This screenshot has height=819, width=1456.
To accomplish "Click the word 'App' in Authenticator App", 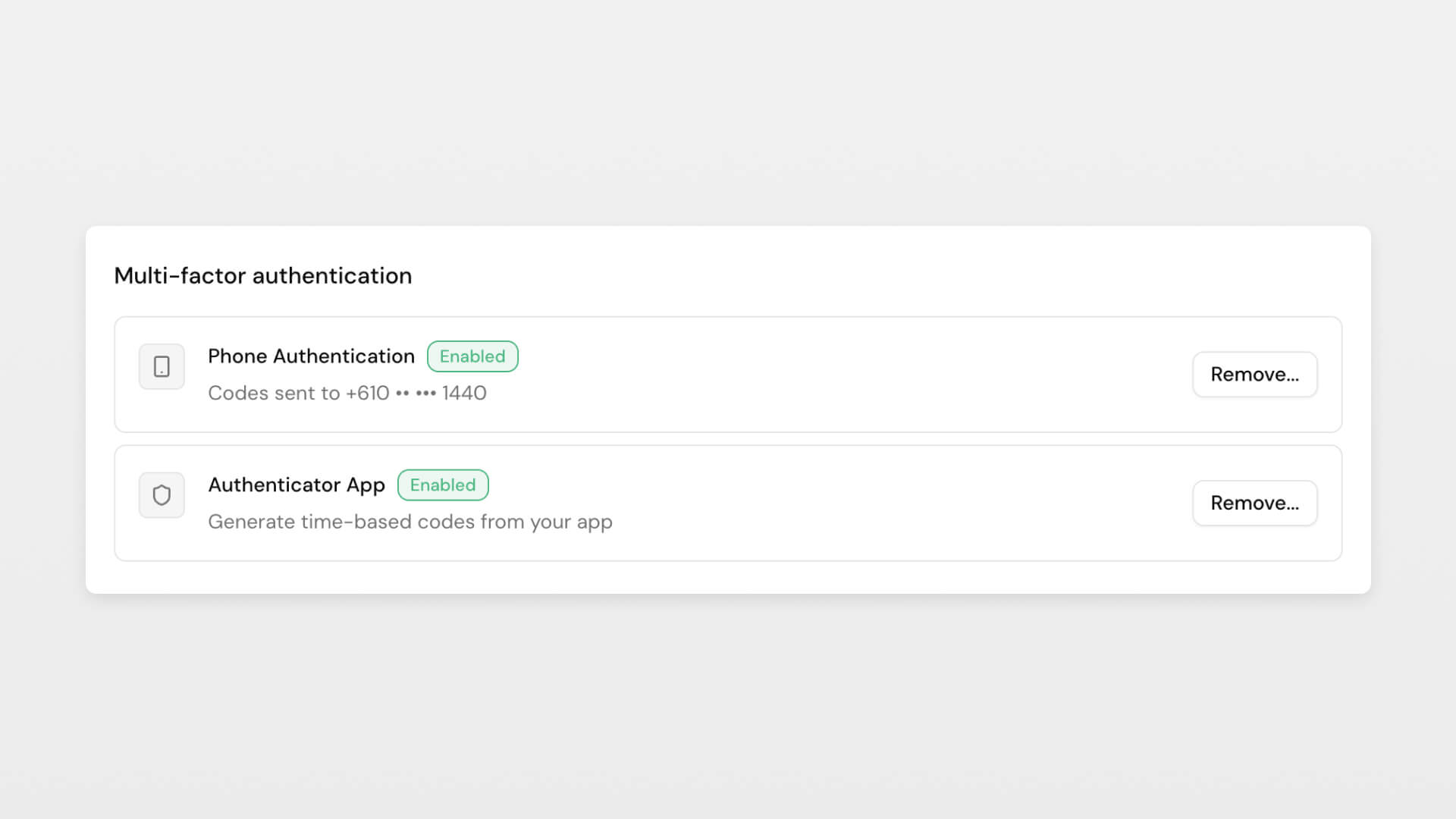I will pyautogui.click(x=366, y=485).
